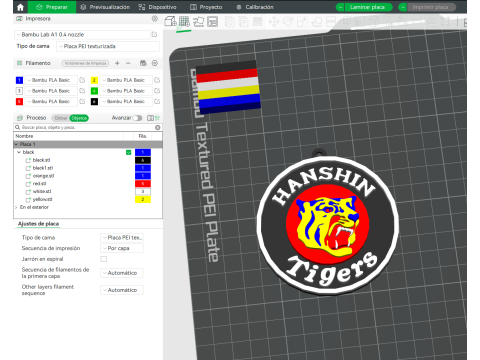Edit preset for filament 5

(82, 101)
